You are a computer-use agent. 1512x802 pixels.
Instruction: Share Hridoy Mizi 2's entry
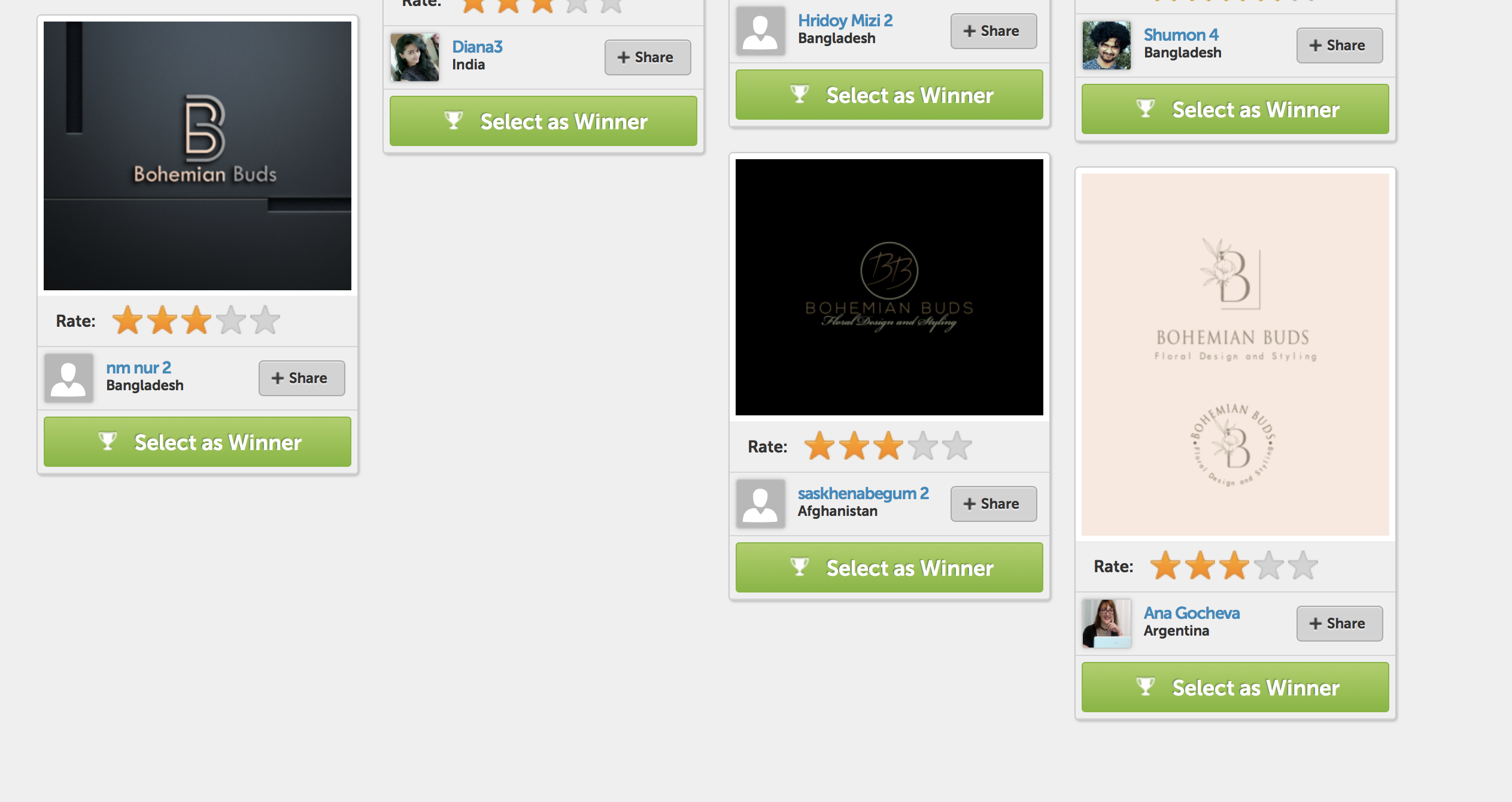993,31
